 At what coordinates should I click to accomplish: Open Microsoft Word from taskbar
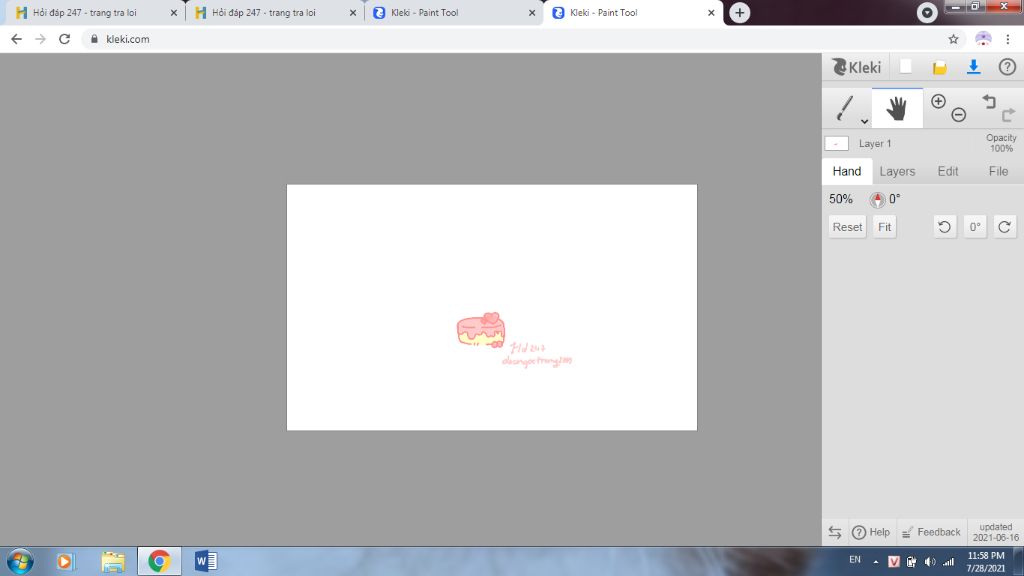(x=206, y=562)
